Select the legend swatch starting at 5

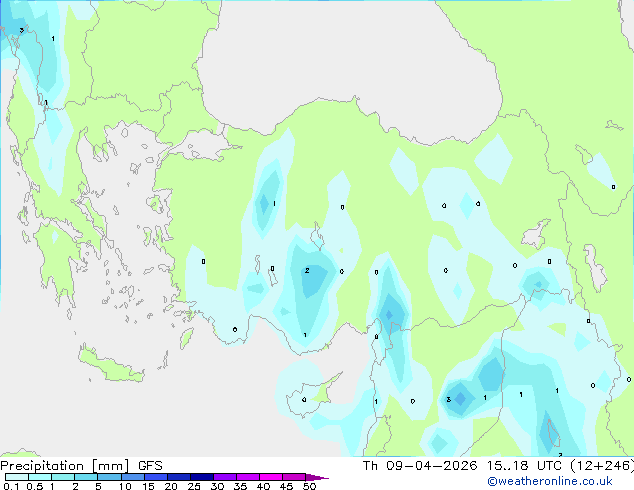pyautogui.click(x=109, y=477)
